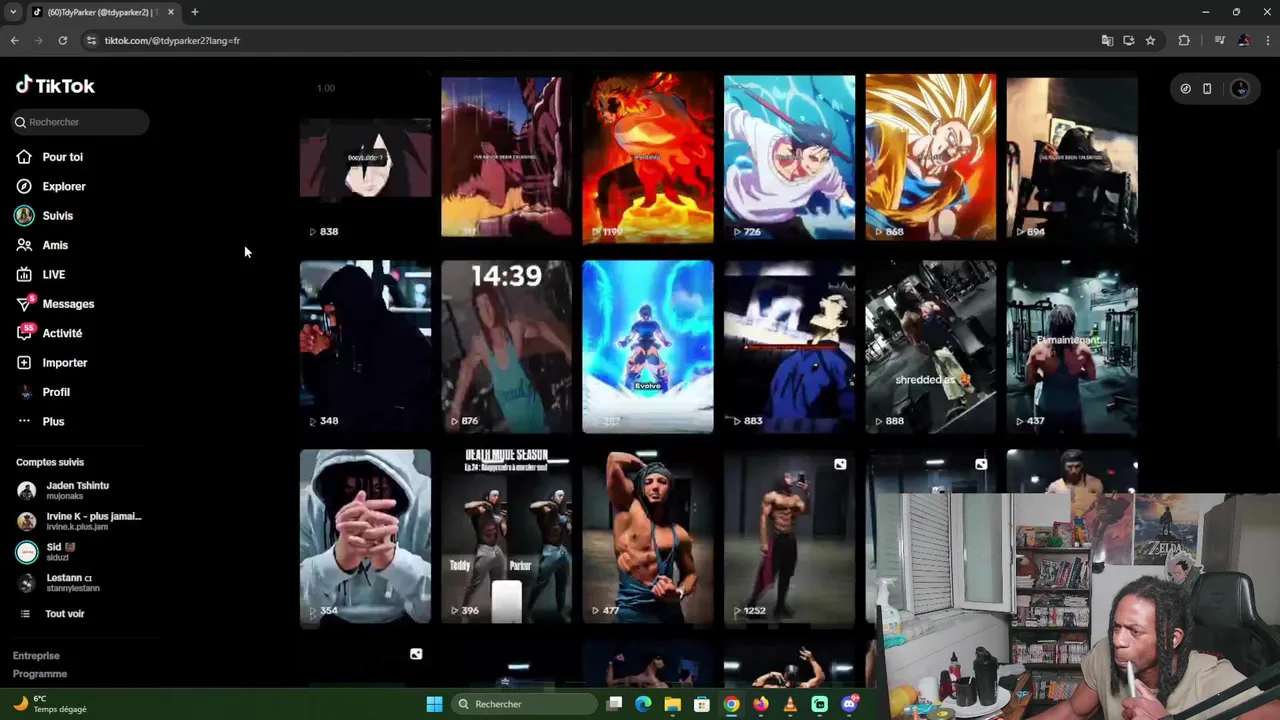Open the Windows Start menu
1280x720 pixels.
coord(434,704)
